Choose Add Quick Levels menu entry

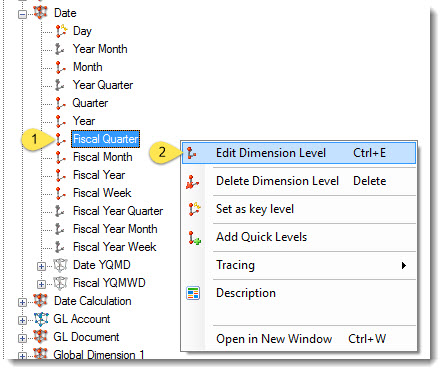point(299,237)
